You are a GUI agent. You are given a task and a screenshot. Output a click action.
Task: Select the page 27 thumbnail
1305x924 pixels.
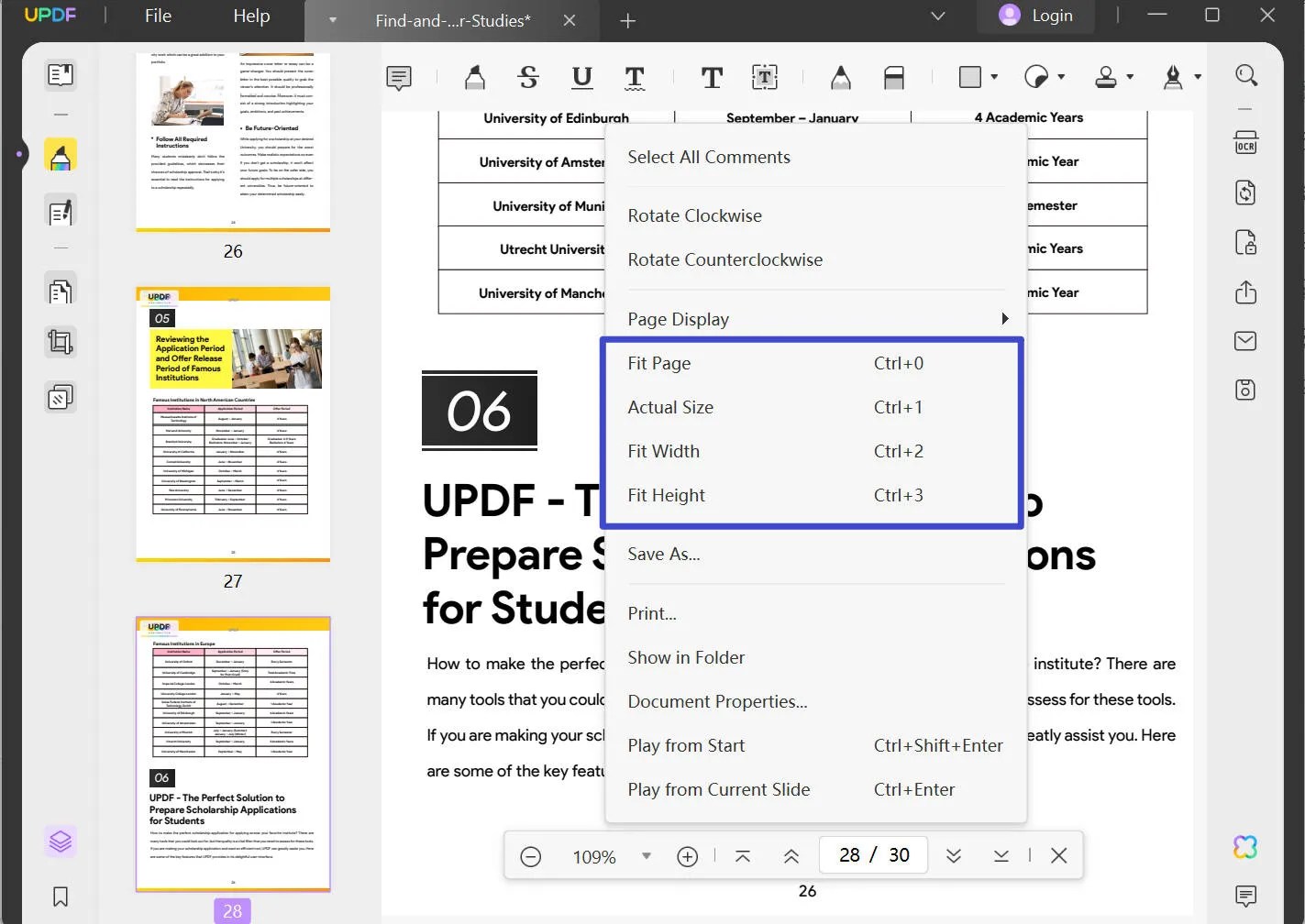[x=232, y=424]
